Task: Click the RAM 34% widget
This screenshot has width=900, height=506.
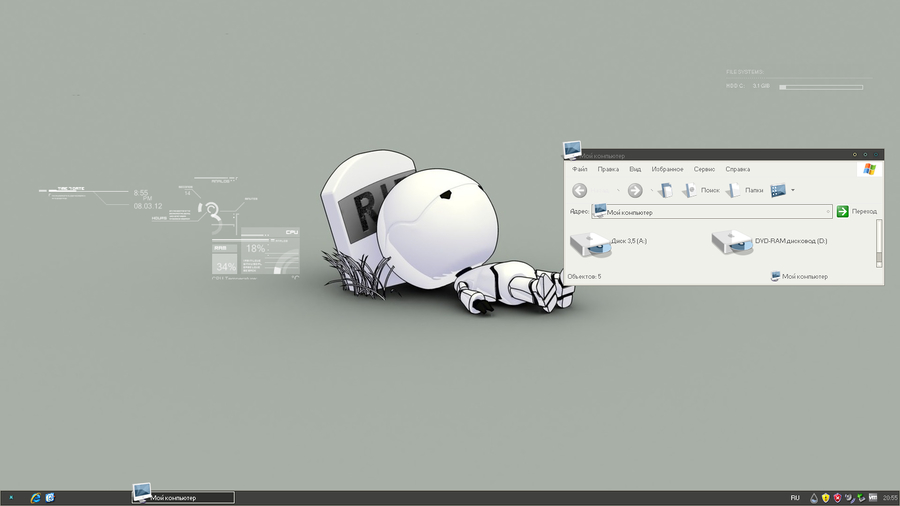Action: [x=224, y=259]
